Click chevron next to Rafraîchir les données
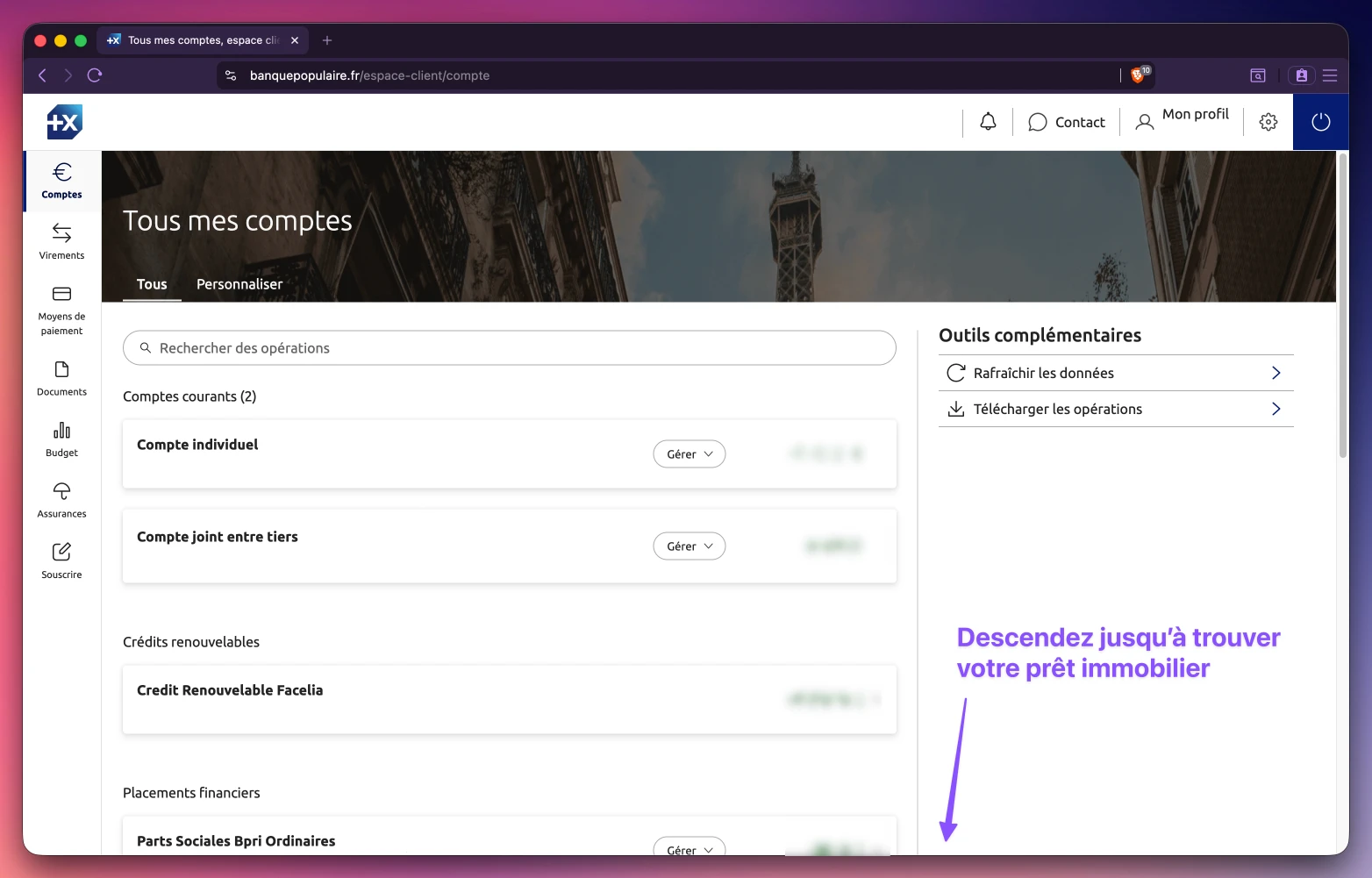This screenshot has width=1372, height=878. tap(1276, 373)
